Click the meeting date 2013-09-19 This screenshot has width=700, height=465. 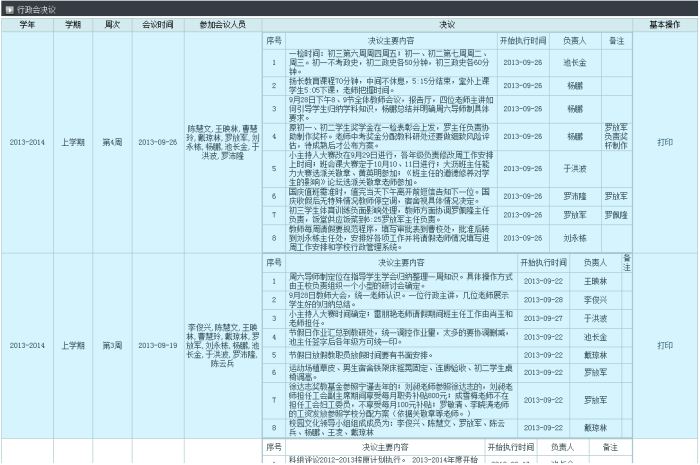pos(158,345)
